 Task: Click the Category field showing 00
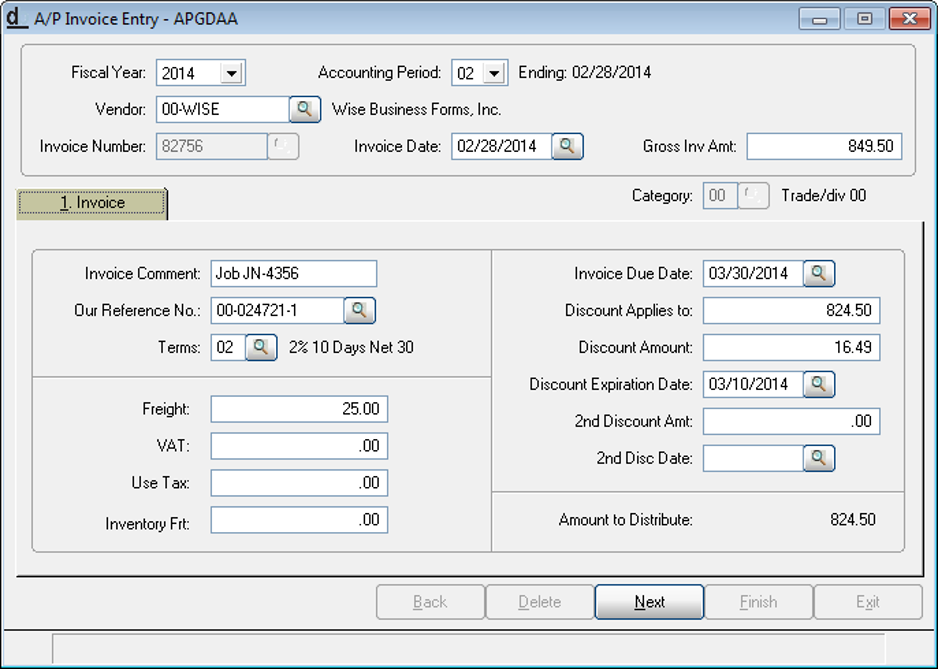point(720,196)
